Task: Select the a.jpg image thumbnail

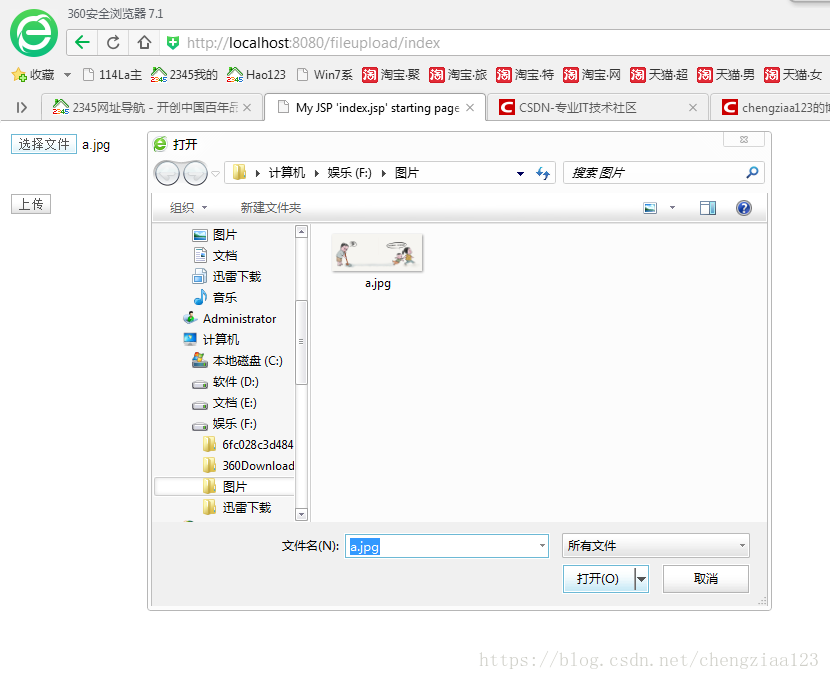Action: (377, 254)
